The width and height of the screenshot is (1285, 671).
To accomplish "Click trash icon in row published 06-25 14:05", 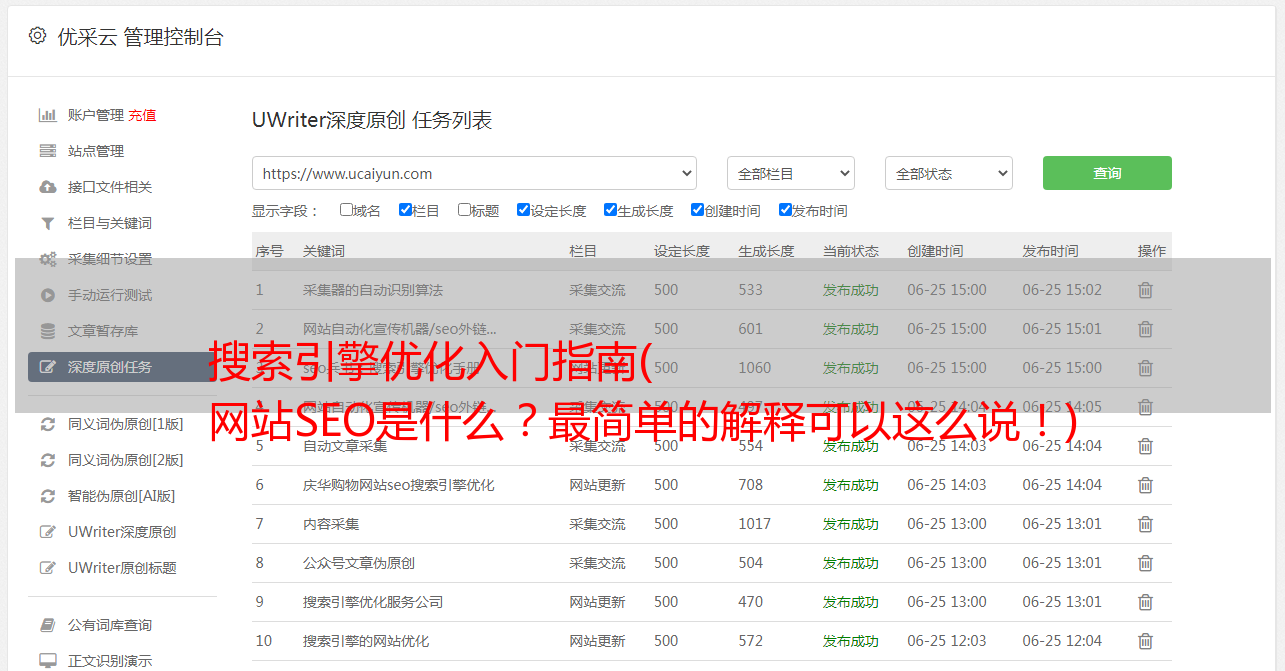I will [x=1145, y=407].
